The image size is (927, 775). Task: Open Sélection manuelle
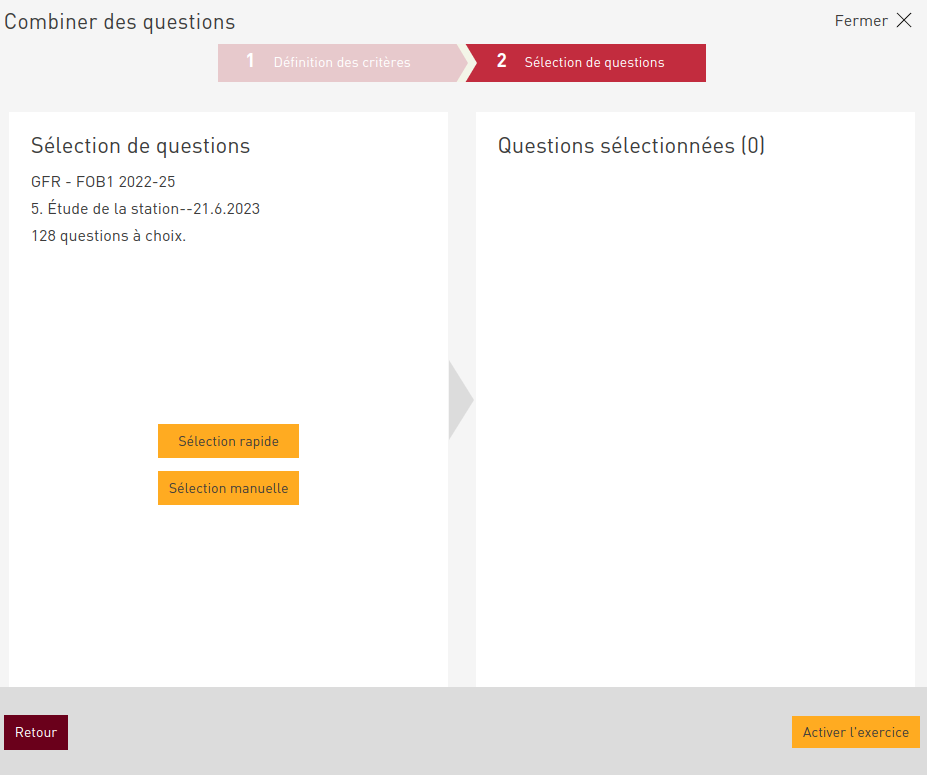228,488
